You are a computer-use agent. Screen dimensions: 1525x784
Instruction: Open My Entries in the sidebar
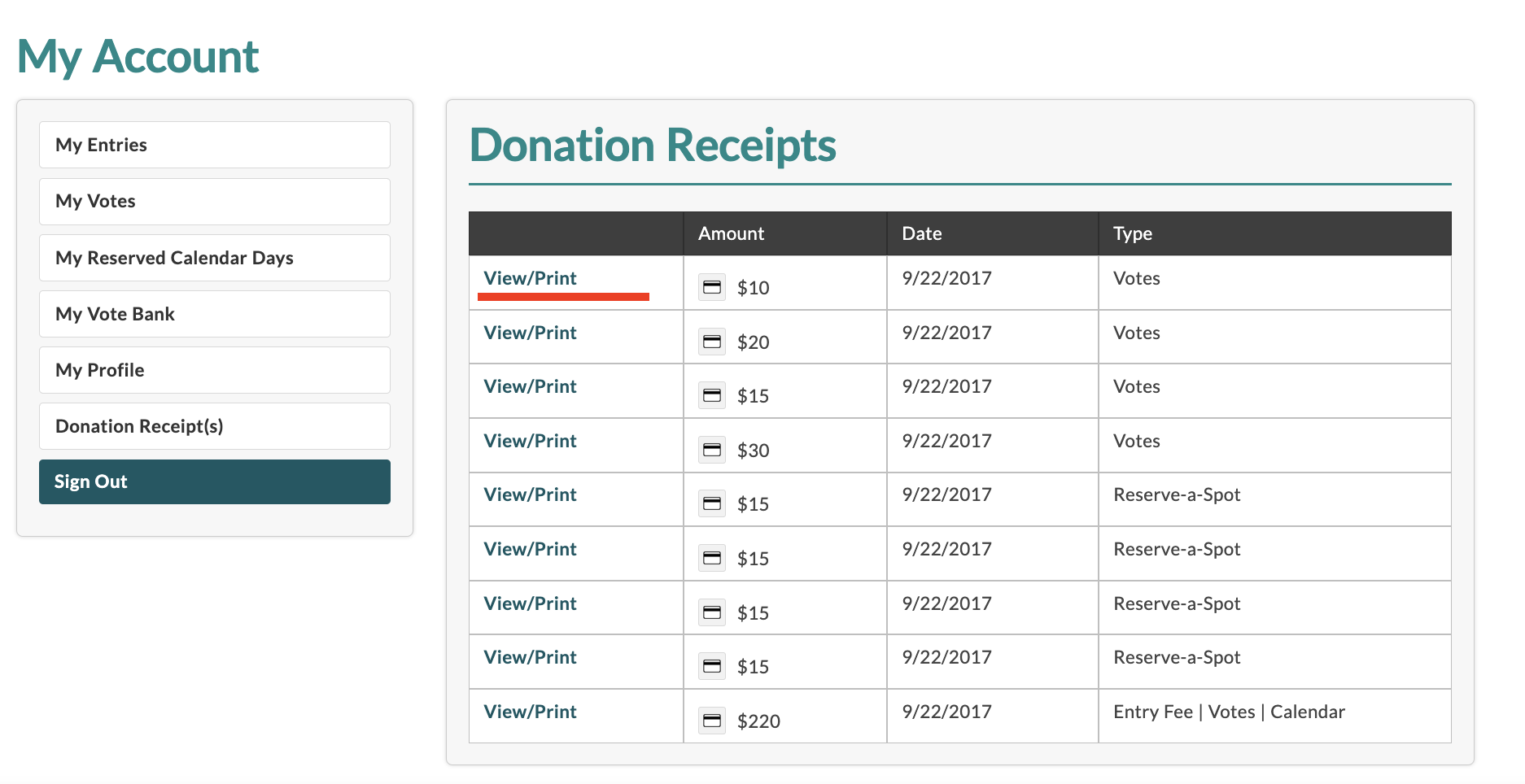click(215, 145)
